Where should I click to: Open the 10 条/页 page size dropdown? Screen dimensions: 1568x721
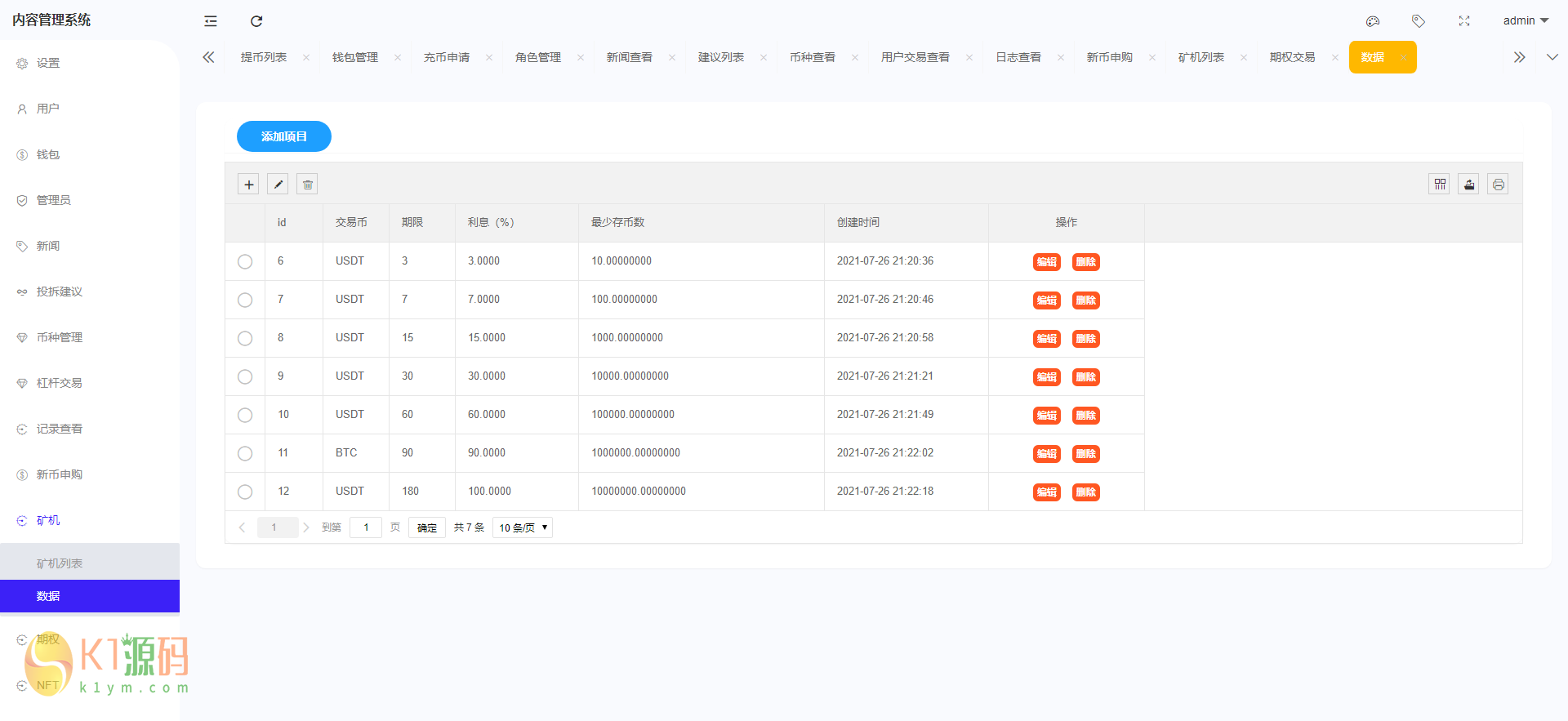523,527
